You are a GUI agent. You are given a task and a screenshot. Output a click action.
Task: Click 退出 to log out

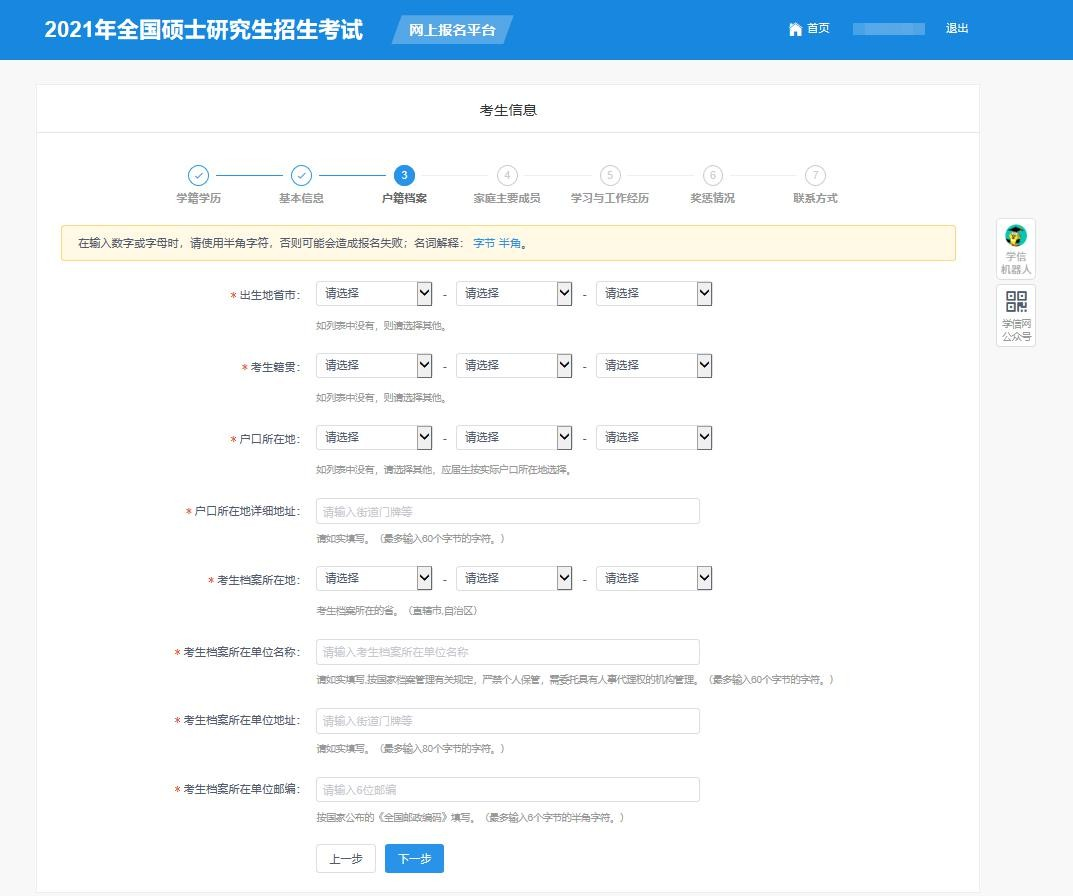click(957, 29)
